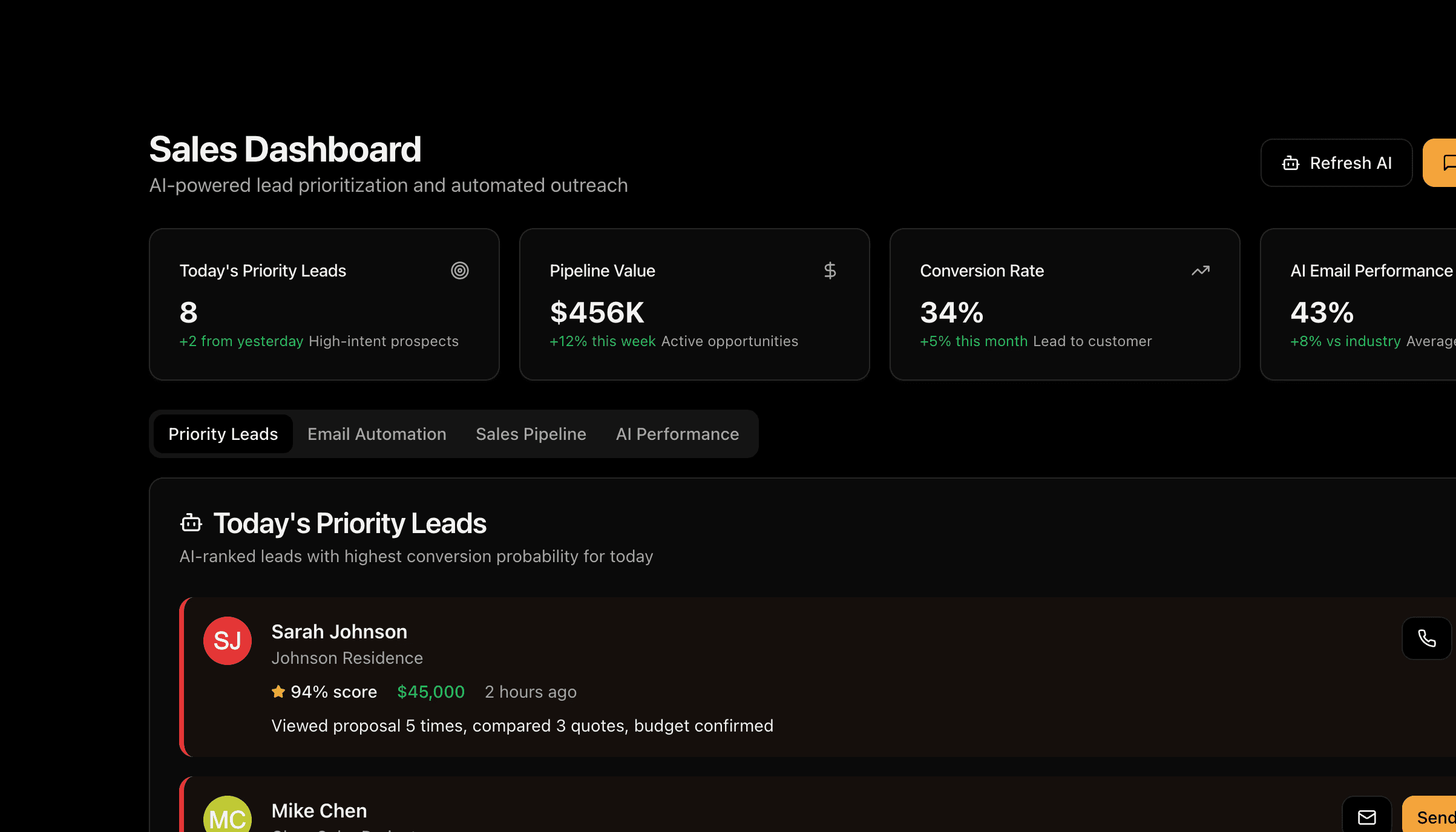This screenshot has height=832, width=1456.
Task: Click the trending arrow icon on Conversion Rate
Action: click(1200, 270)
